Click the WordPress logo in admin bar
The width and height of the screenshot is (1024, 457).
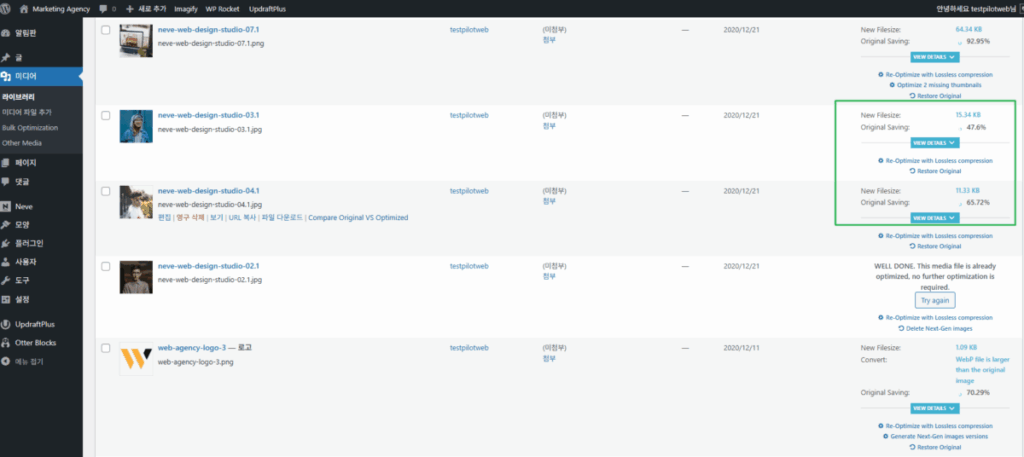pos(8,8)
